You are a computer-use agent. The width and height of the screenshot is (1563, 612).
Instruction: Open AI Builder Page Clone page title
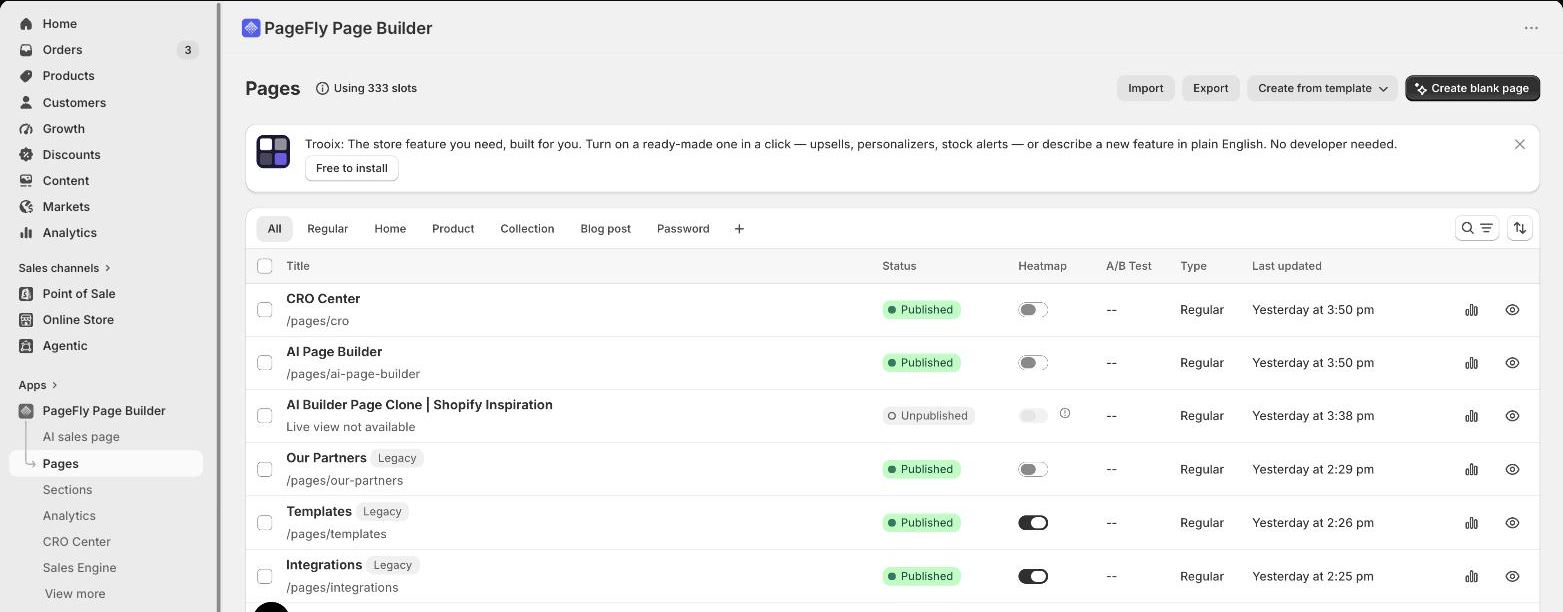pyautogui.click(x=419, y=405)
